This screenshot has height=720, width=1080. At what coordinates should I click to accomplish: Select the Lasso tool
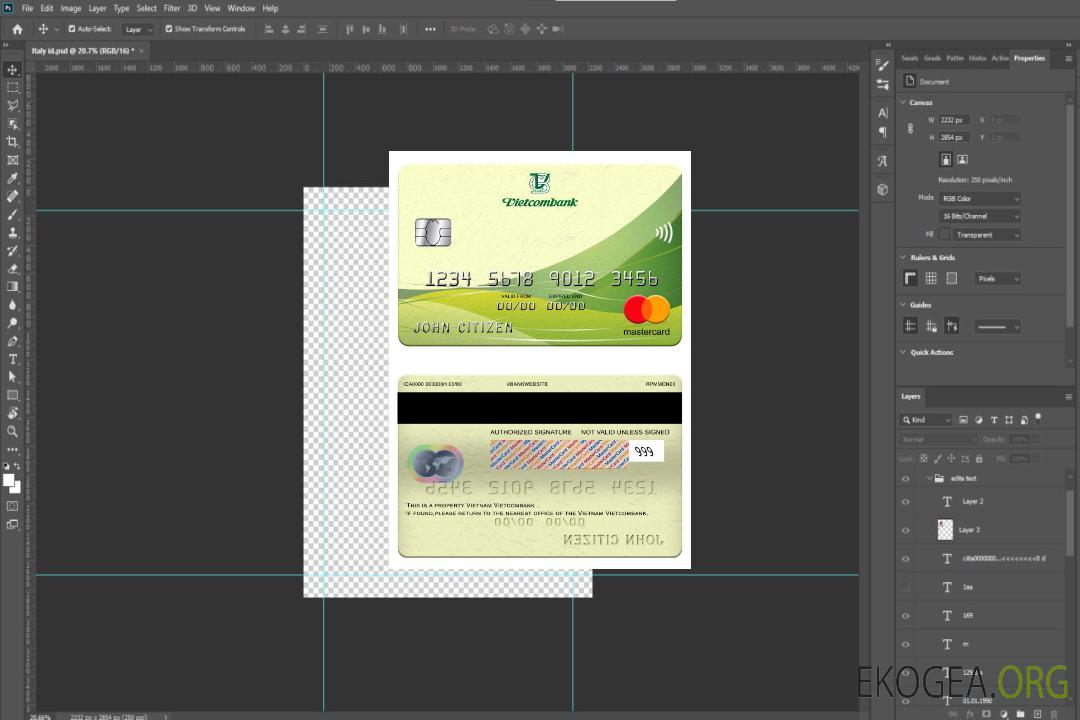12,105
